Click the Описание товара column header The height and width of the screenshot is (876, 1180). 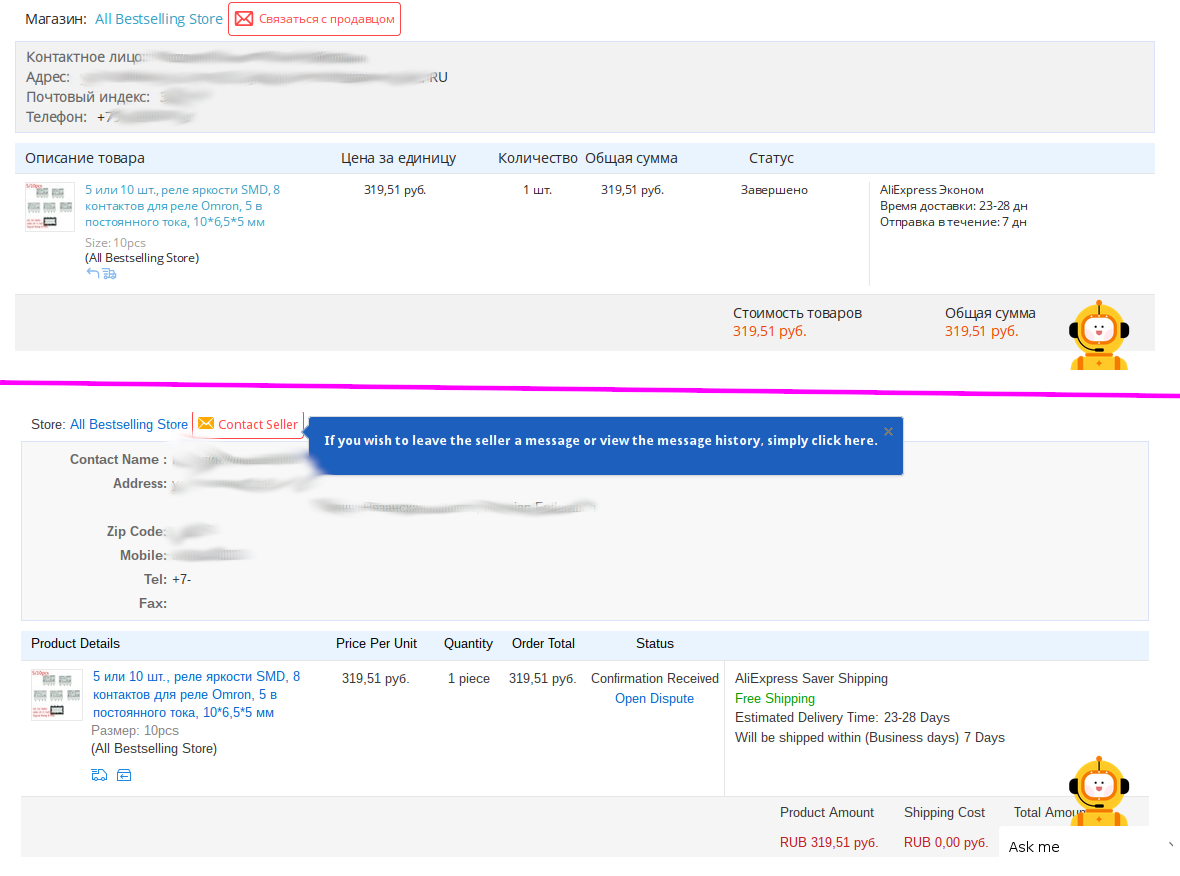(x=85, y=158)
